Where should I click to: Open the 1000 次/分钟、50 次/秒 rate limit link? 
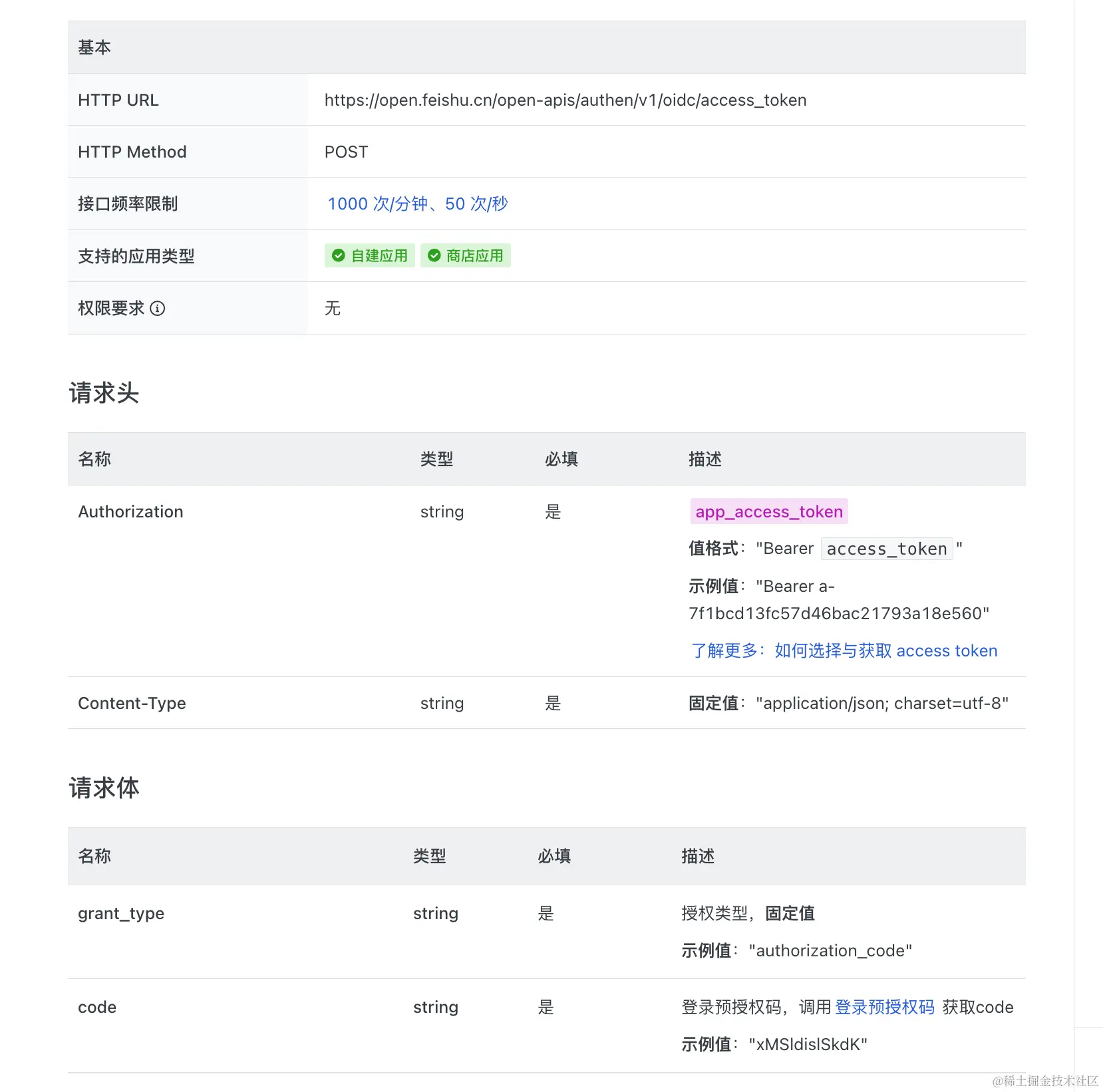[418, 204]
